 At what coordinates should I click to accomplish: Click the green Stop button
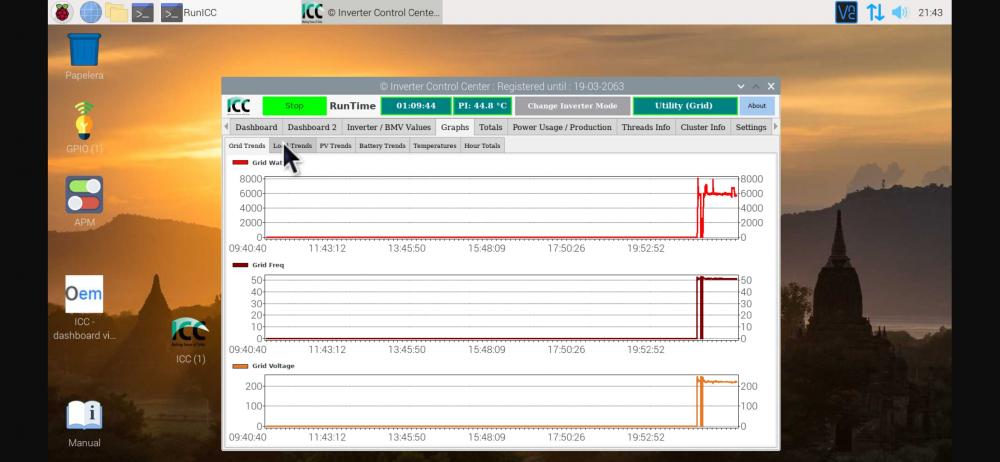[294, 106]
